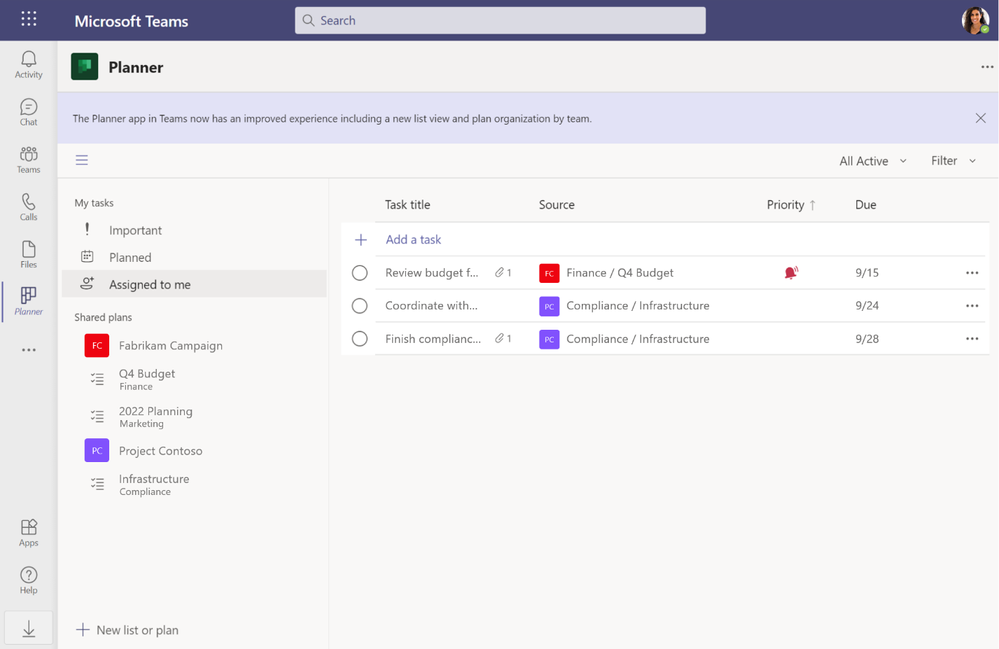999x649 pixels.
Task: Mark Finish compliance task complete
Action: (359, 339)
